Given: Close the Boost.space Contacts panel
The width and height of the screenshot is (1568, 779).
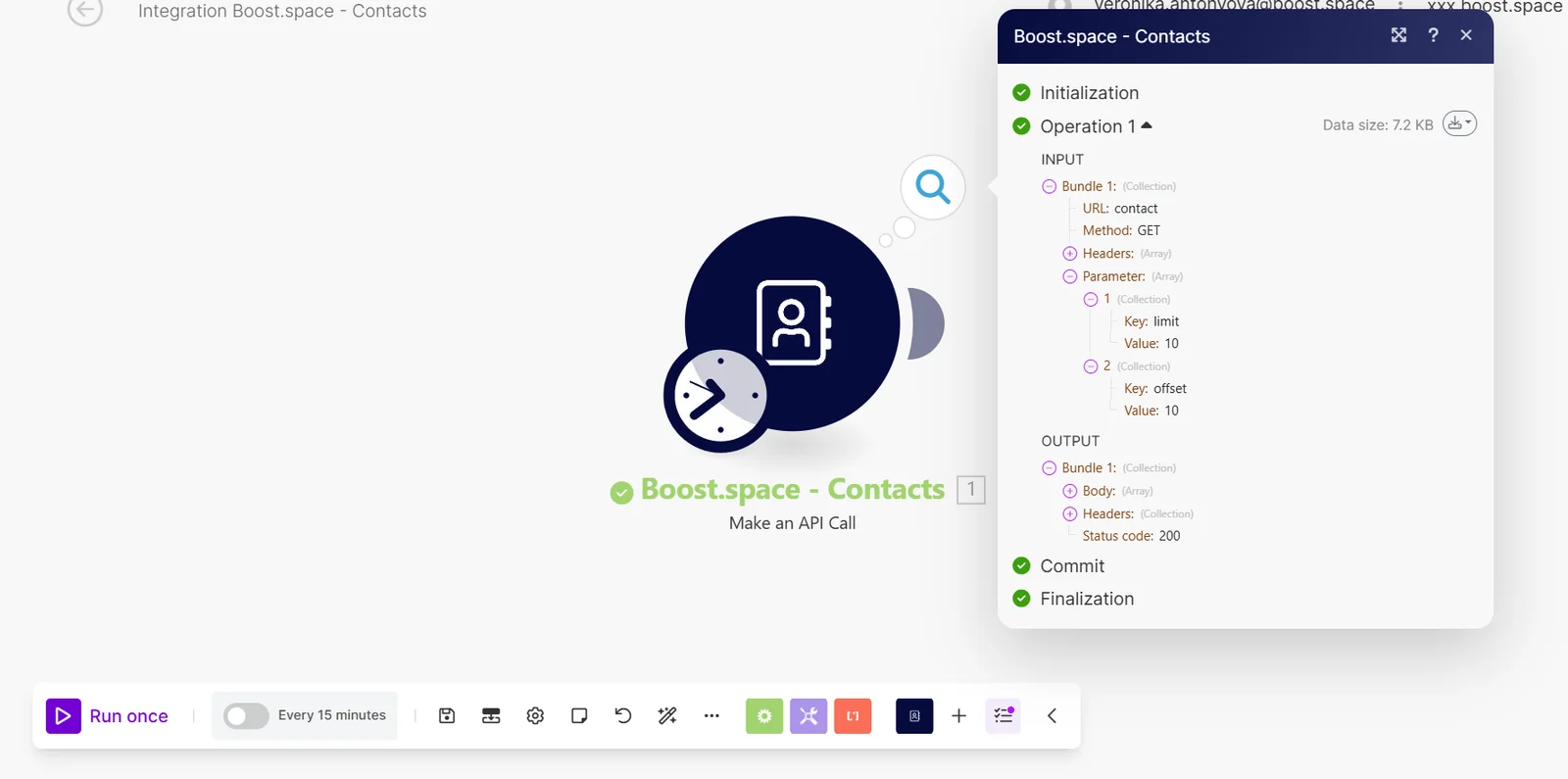Looking at the screenshot, I should coord(1466,35).
